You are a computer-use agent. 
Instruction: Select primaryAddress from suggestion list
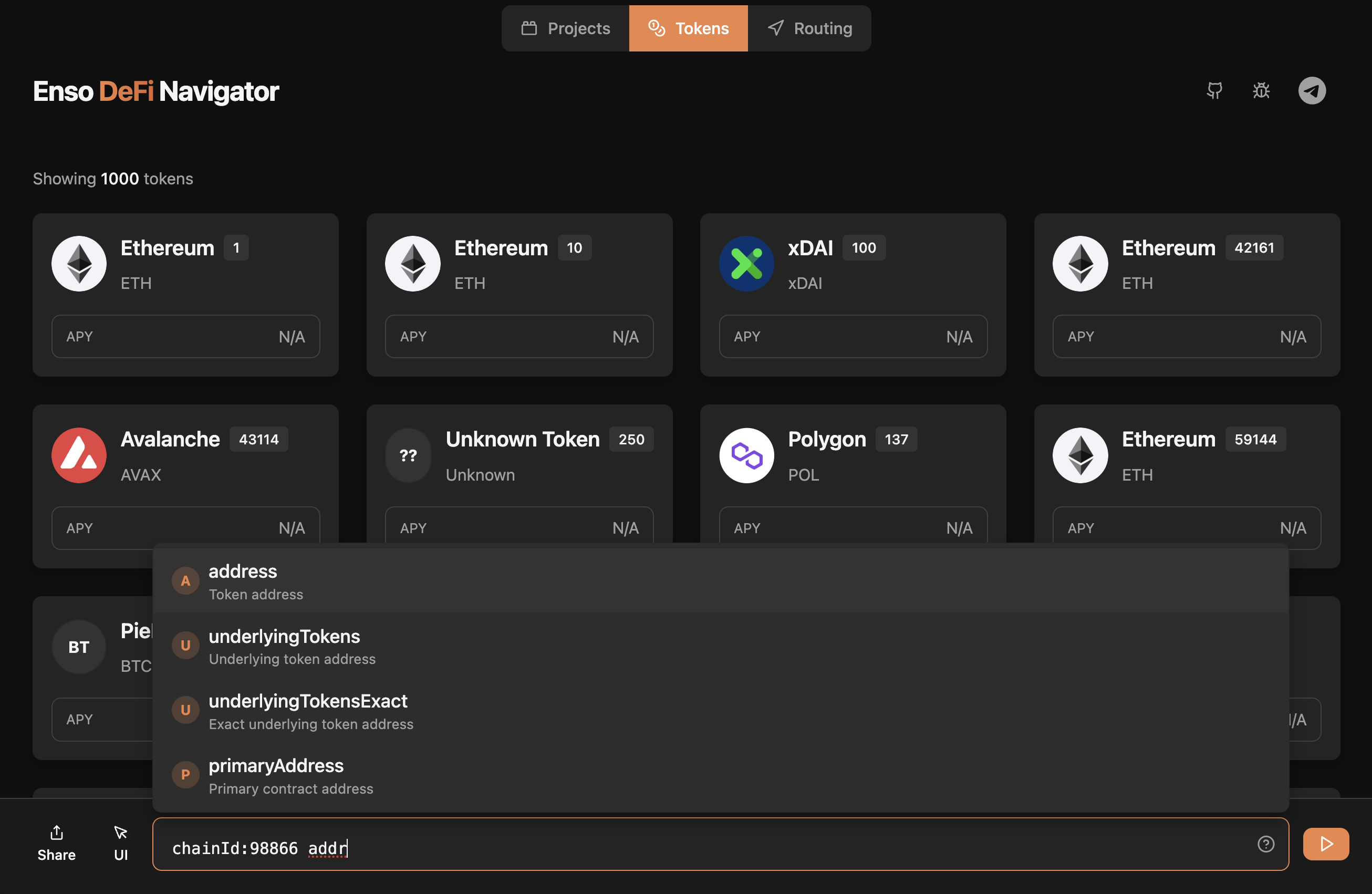(x=276, y=775)
